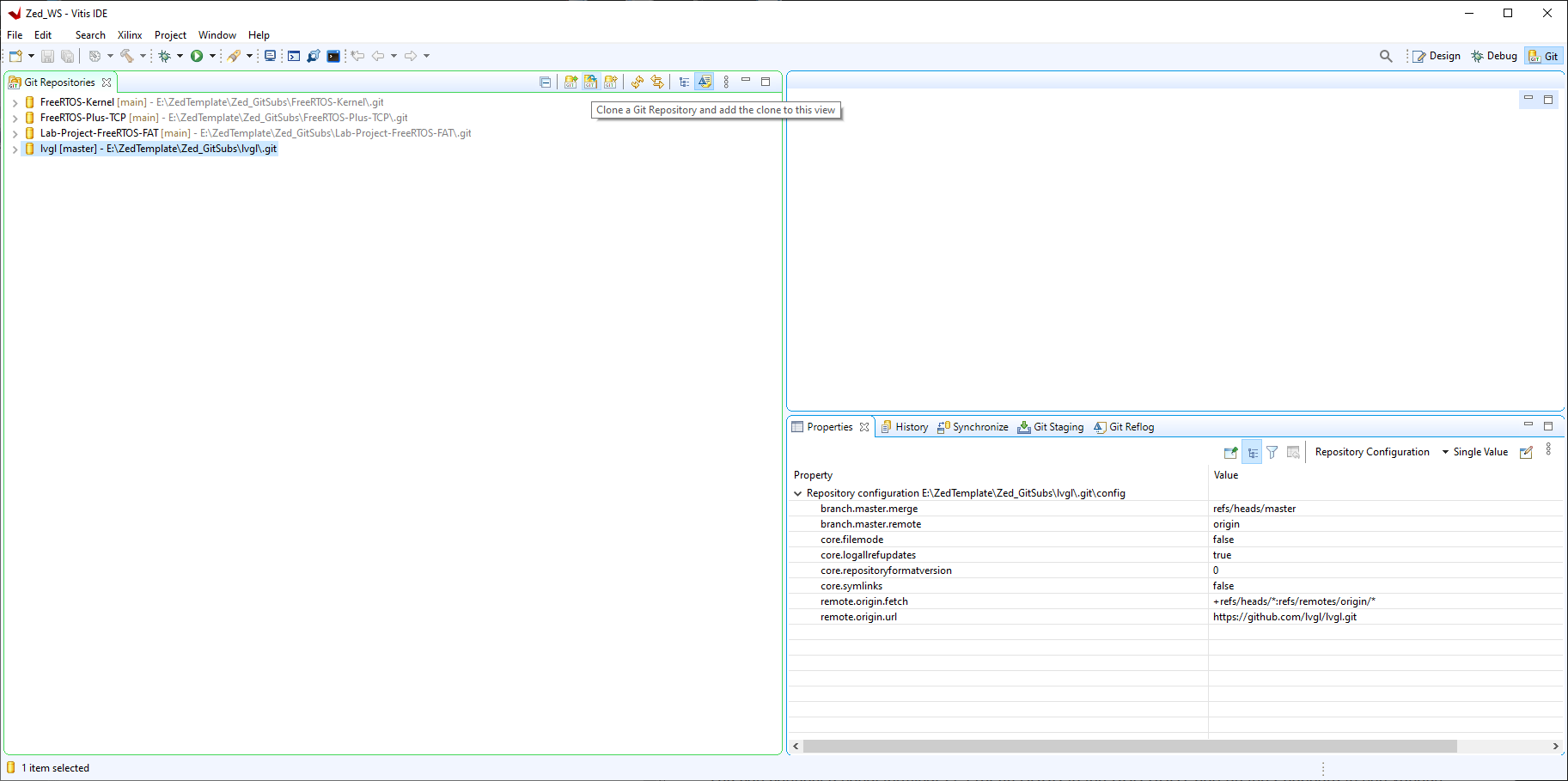Open Git Repositories view menu dots

[x=726, y=82]
